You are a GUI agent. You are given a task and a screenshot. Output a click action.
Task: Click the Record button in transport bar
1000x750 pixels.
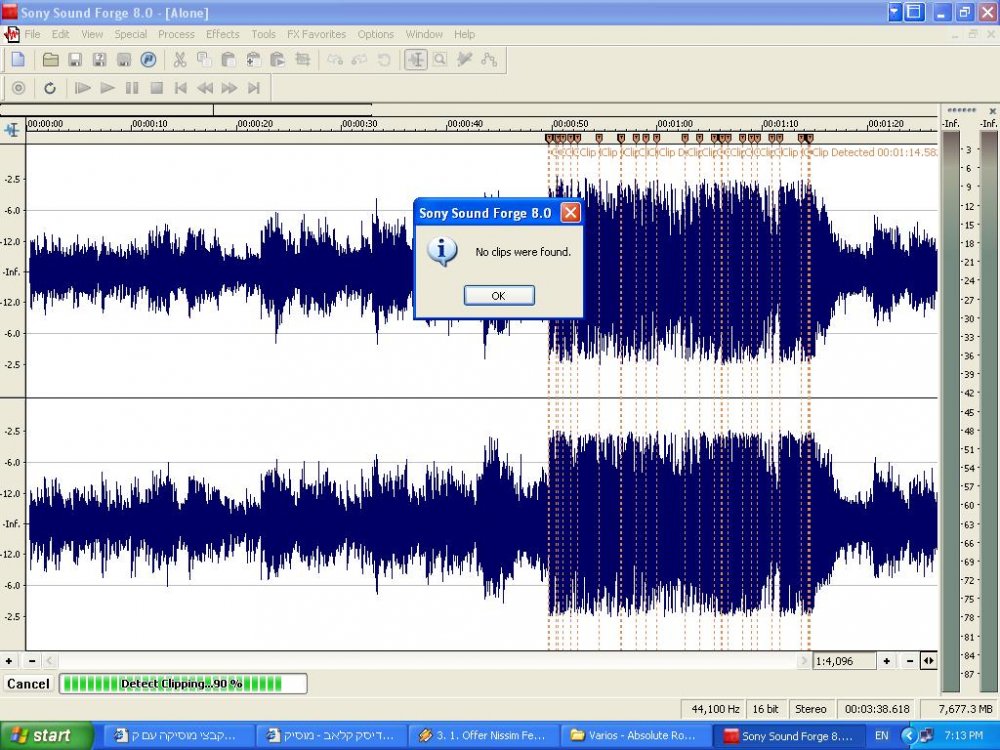pyautogui.click(x=18, y=88)
